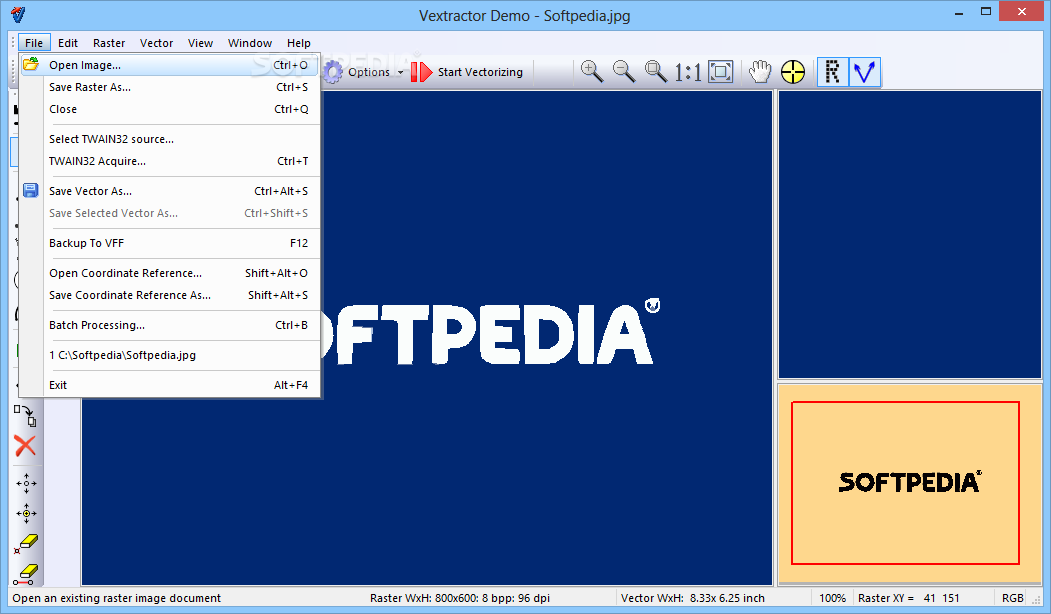
Task: Click the RGB status bar label
Action: click(1012, 598)
